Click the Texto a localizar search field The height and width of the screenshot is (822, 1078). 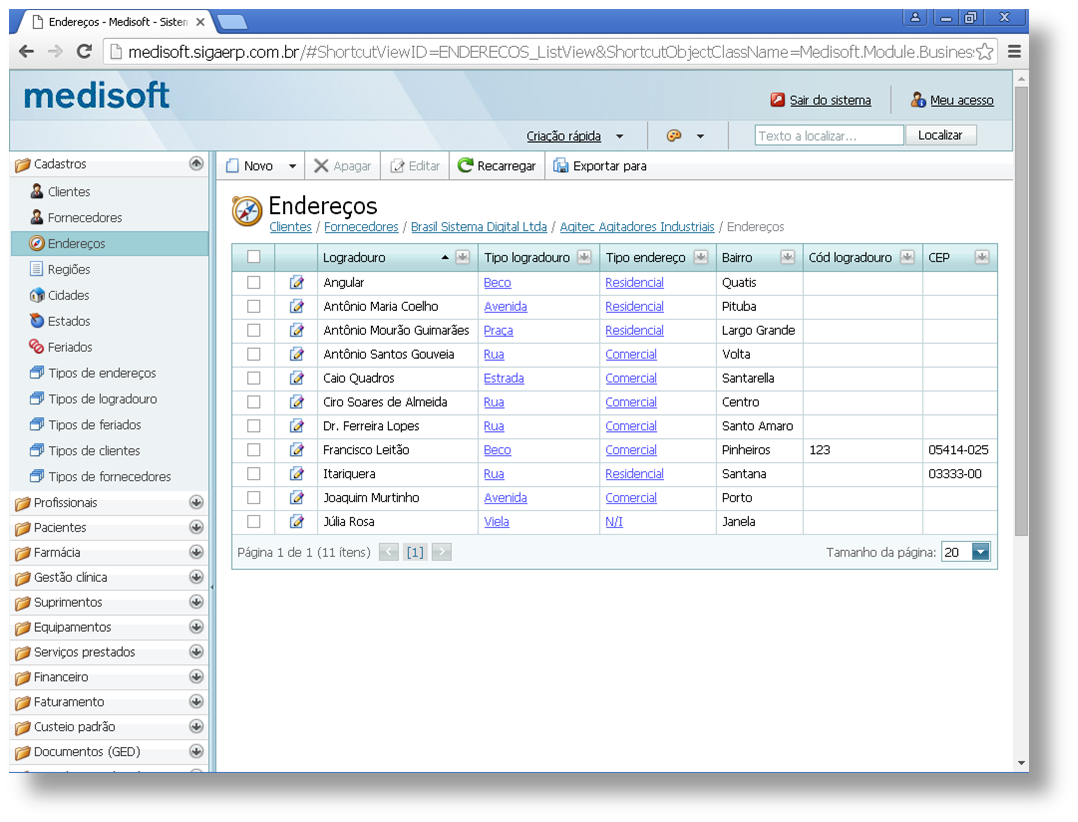click(829, 135)
